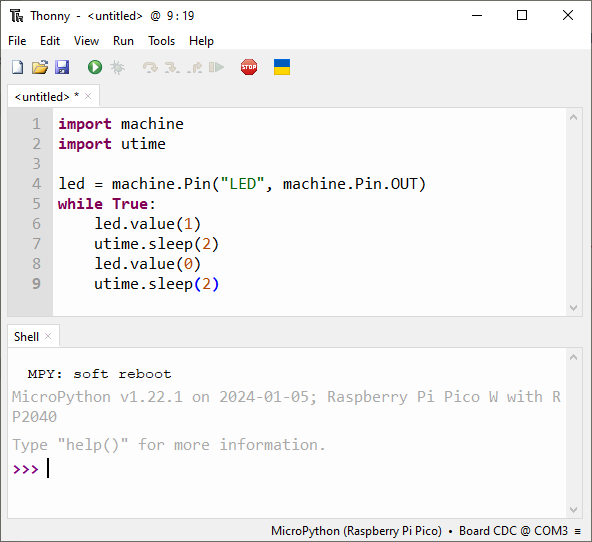Start debugging with the bug icon
592x542 pixels.
[117, 67]
